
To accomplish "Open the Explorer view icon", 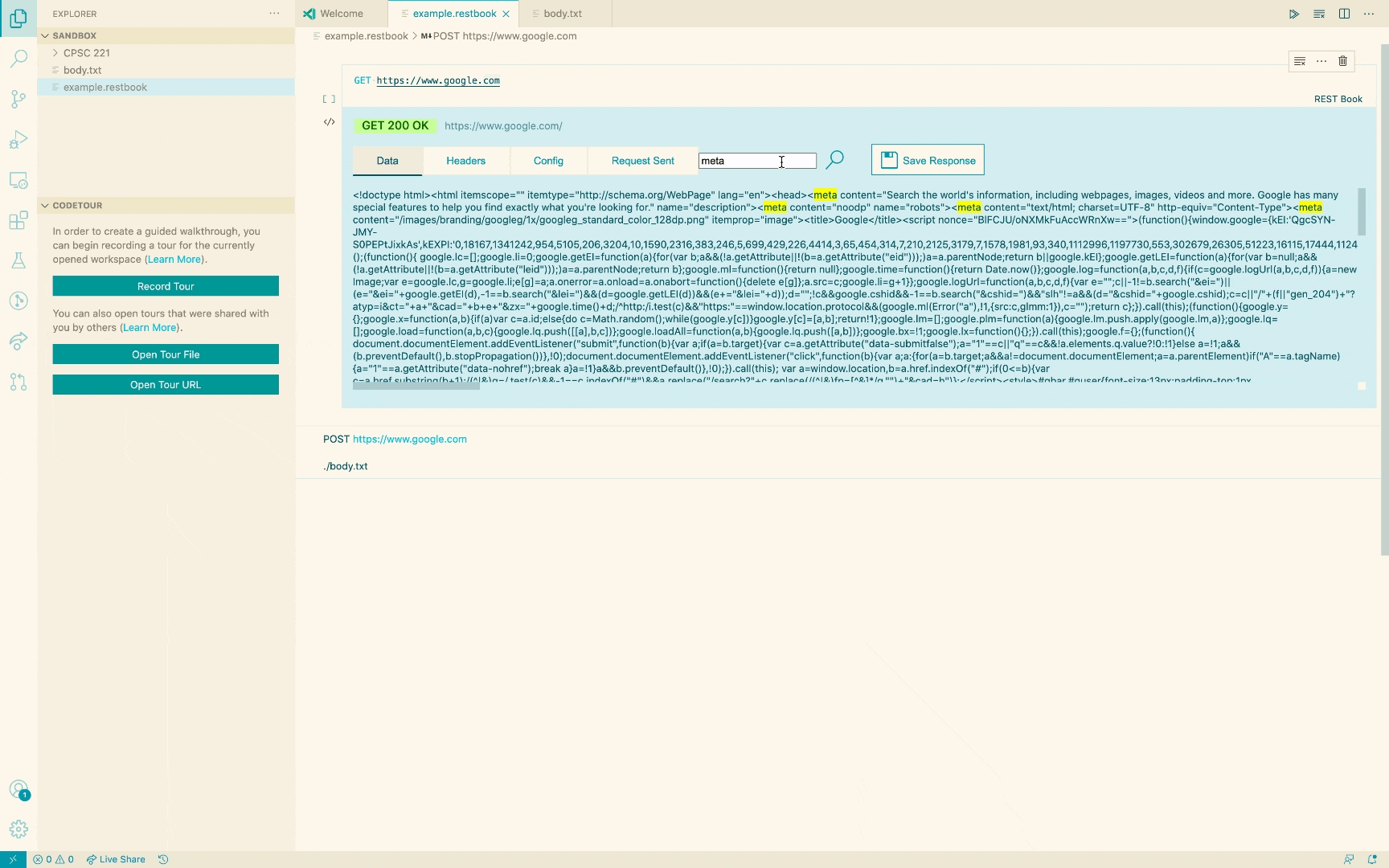I will coord(18,18).
